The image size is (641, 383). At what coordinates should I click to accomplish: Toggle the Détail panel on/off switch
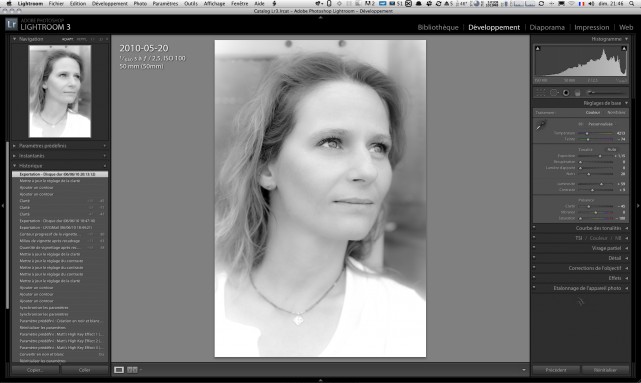point(534,258)
